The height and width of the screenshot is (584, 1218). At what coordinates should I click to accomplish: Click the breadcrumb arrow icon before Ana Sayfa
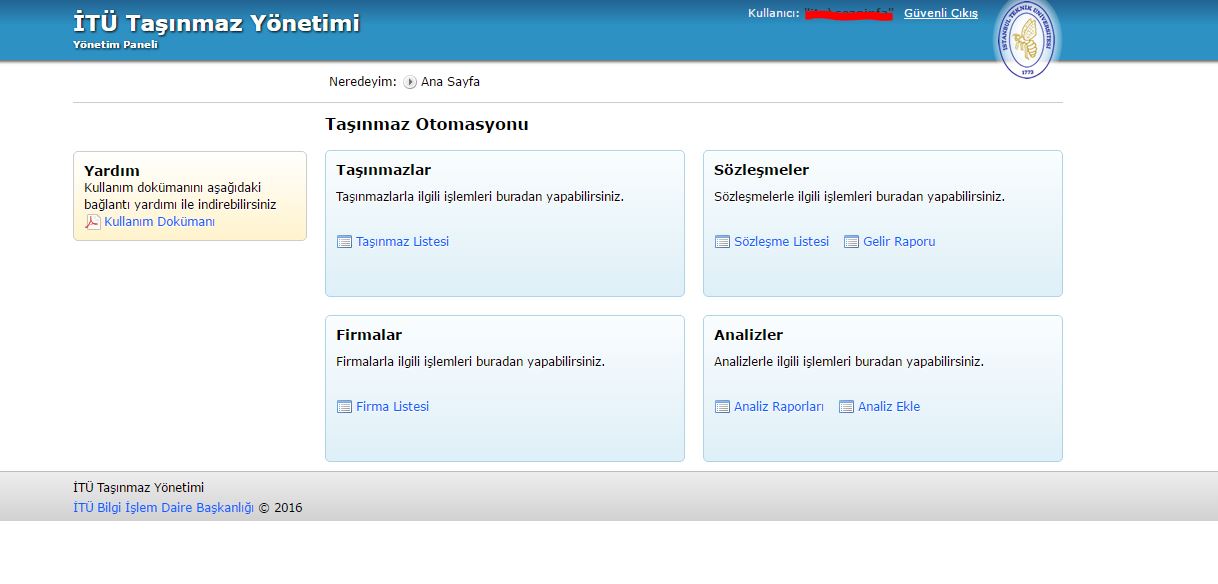[x=410, y=82]
